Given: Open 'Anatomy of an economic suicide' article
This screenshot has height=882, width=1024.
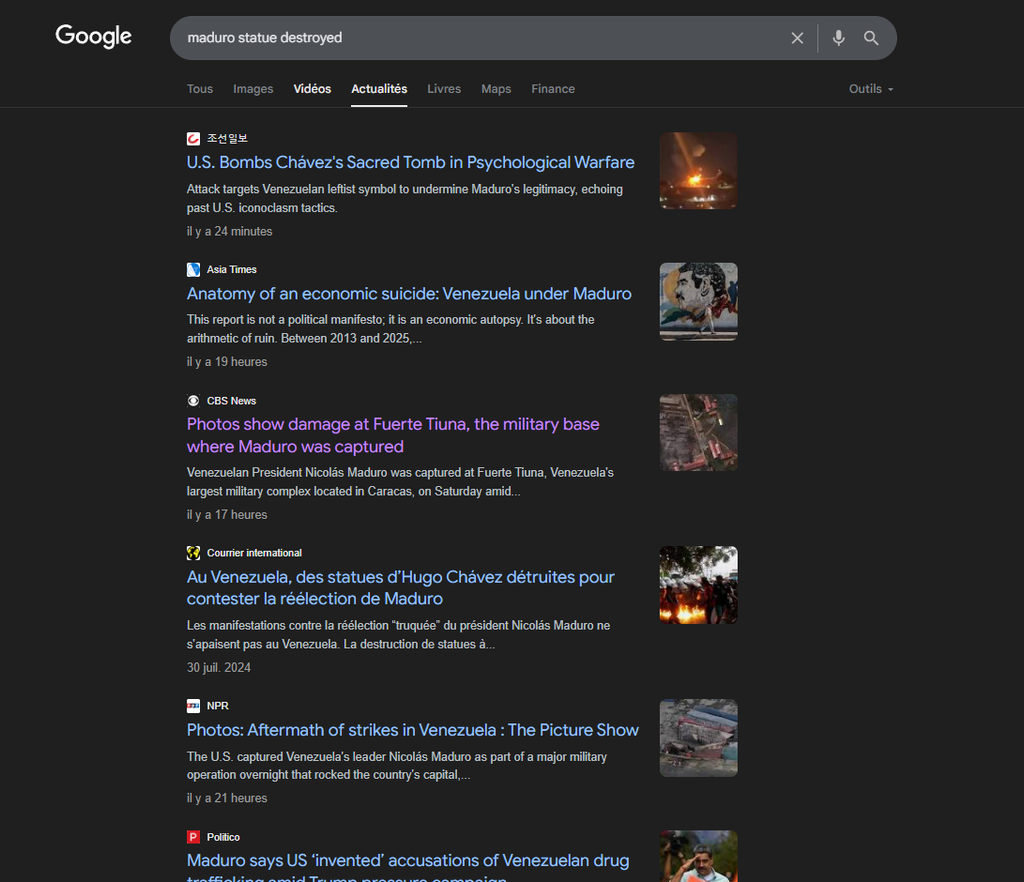Looking at the screenshot, I should click(409, 293).
